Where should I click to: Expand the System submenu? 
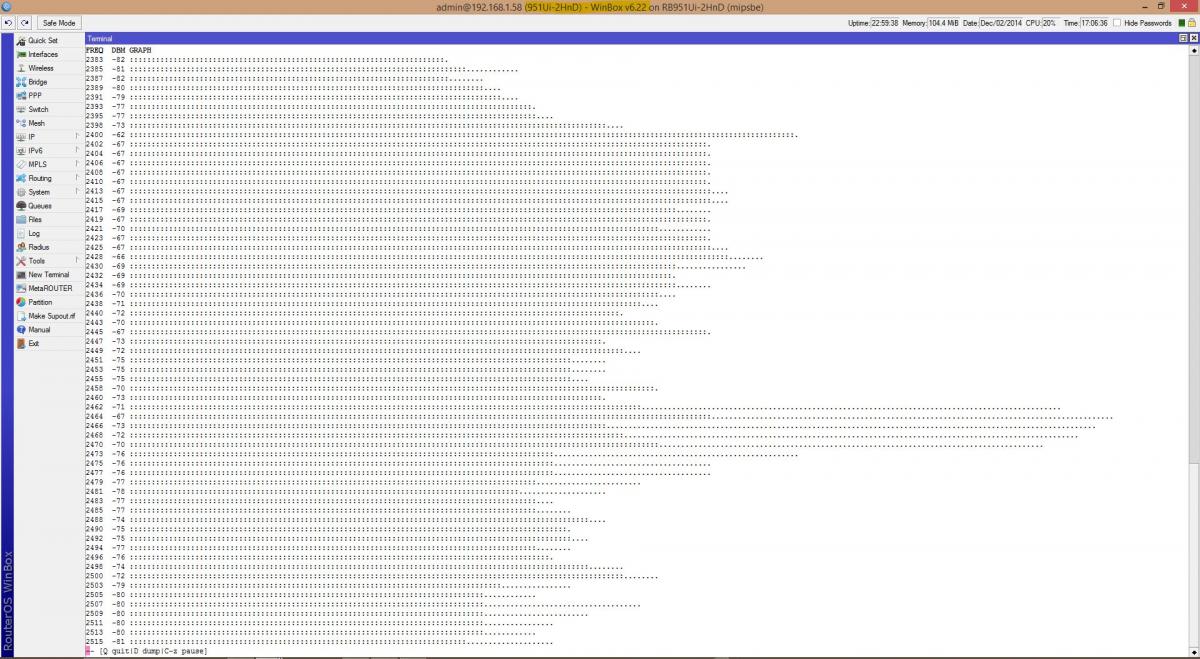(76, 192)
